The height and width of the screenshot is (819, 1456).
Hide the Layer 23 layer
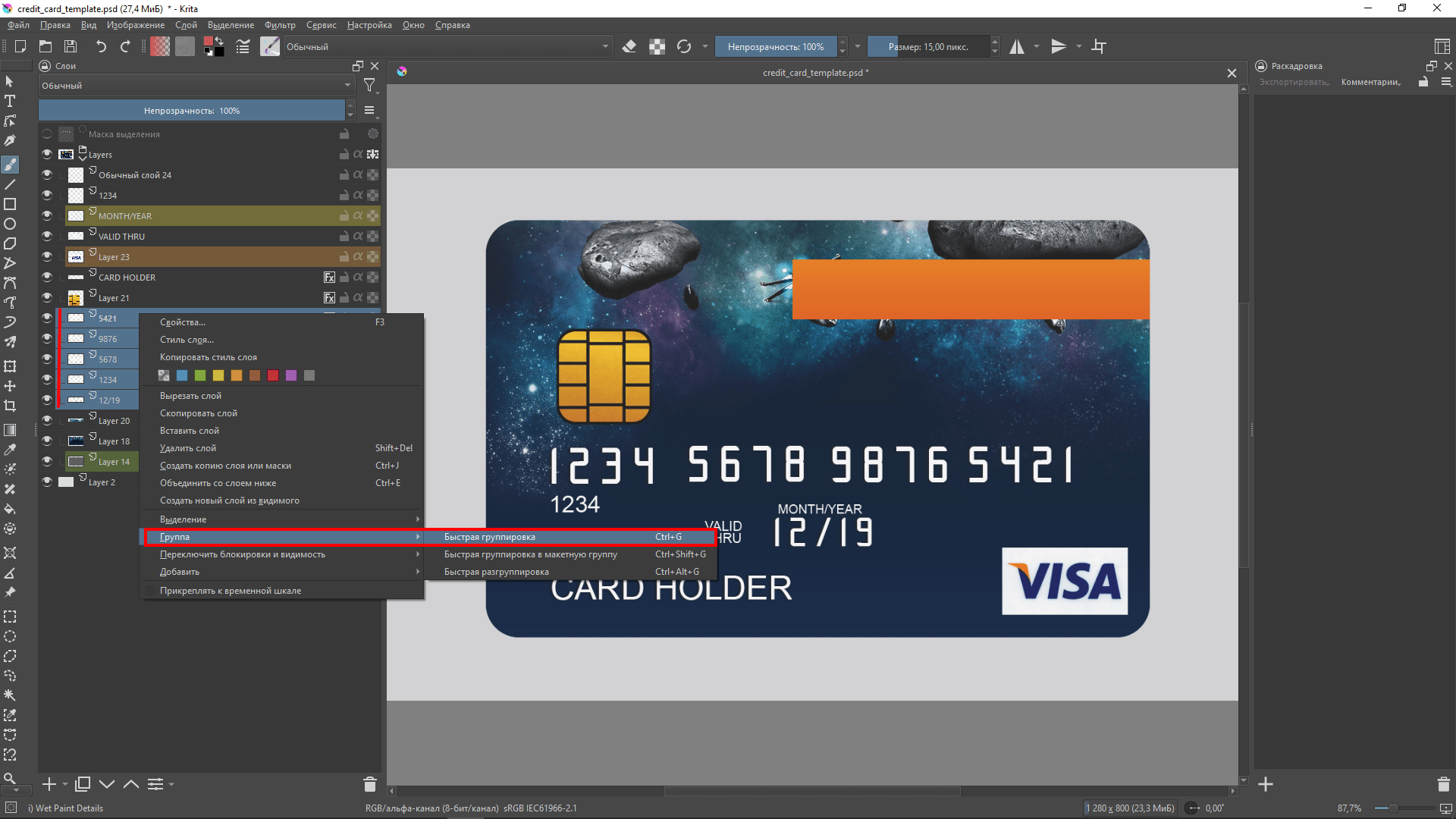pos(47,256)
